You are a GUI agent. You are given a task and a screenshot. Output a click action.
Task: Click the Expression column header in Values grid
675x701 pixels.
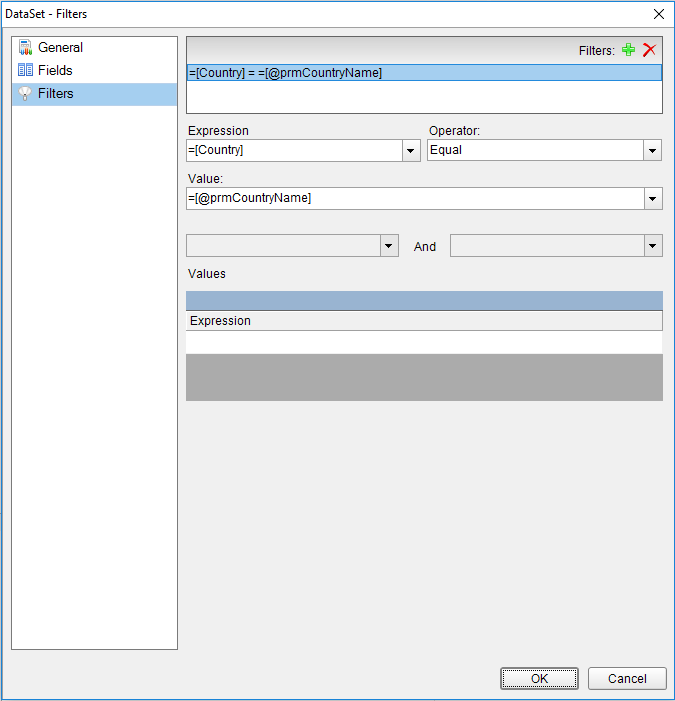click(424, 321)
